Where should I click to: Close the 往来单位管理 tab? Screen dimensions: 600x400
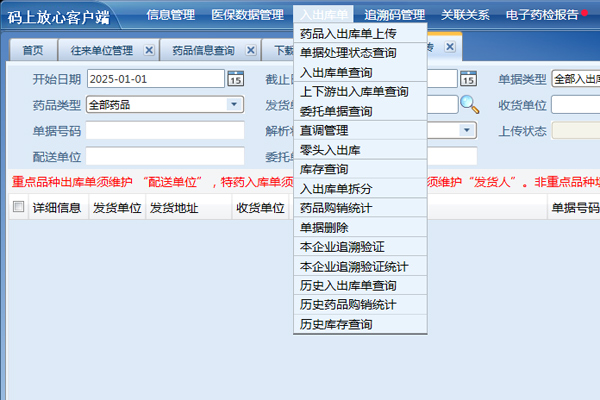(x=149, y=49)
